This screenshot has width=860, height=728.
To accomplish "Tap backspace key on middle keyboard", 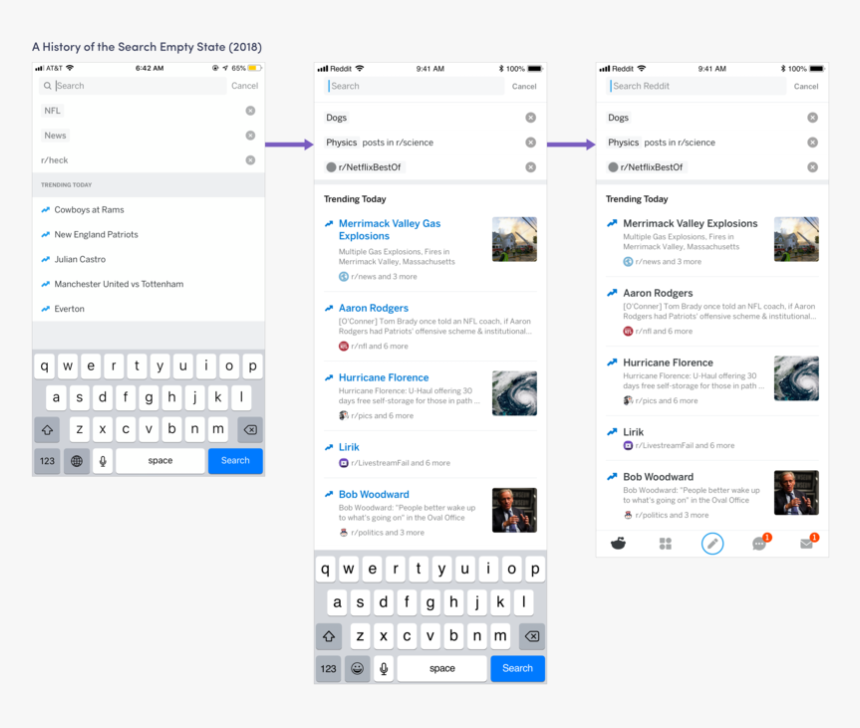I will tap(532, 636).
